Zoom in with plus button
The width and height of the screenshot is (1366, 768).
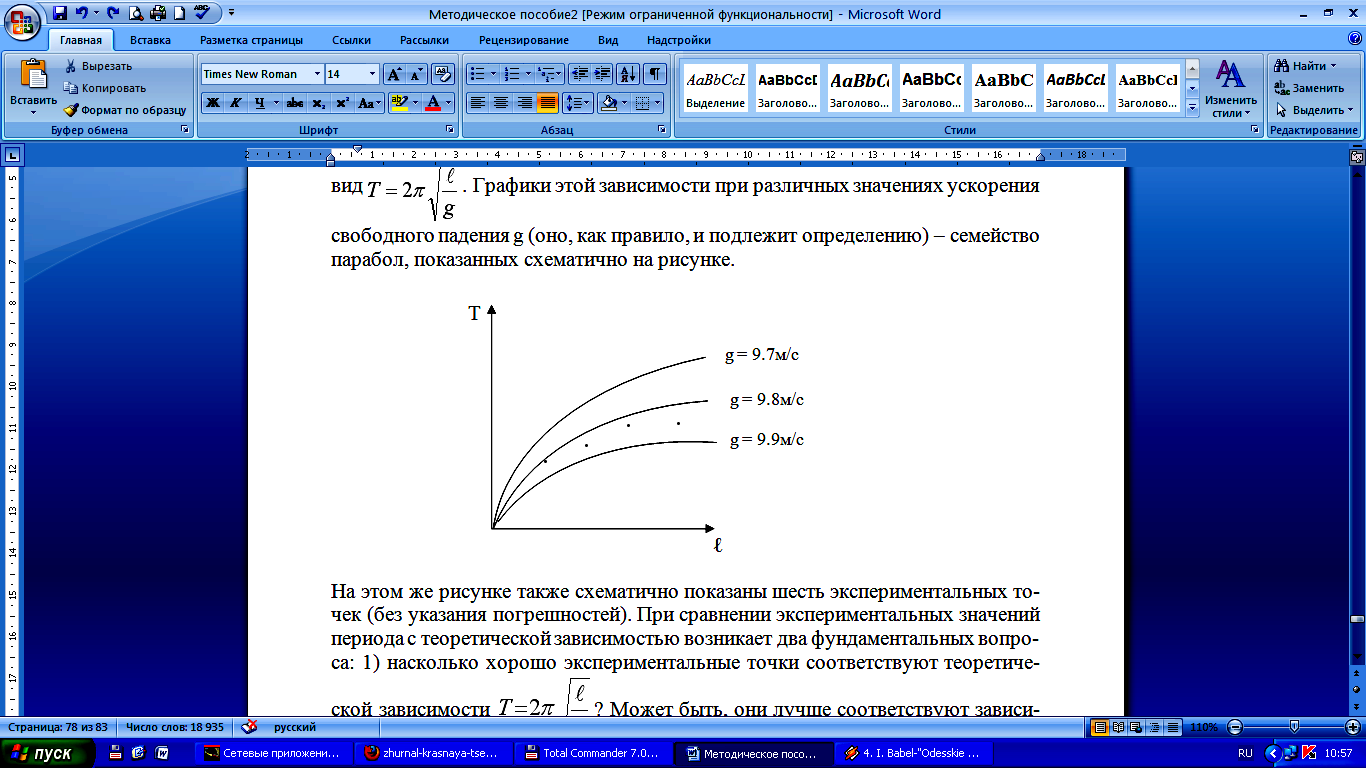(x=1352, y=727)
